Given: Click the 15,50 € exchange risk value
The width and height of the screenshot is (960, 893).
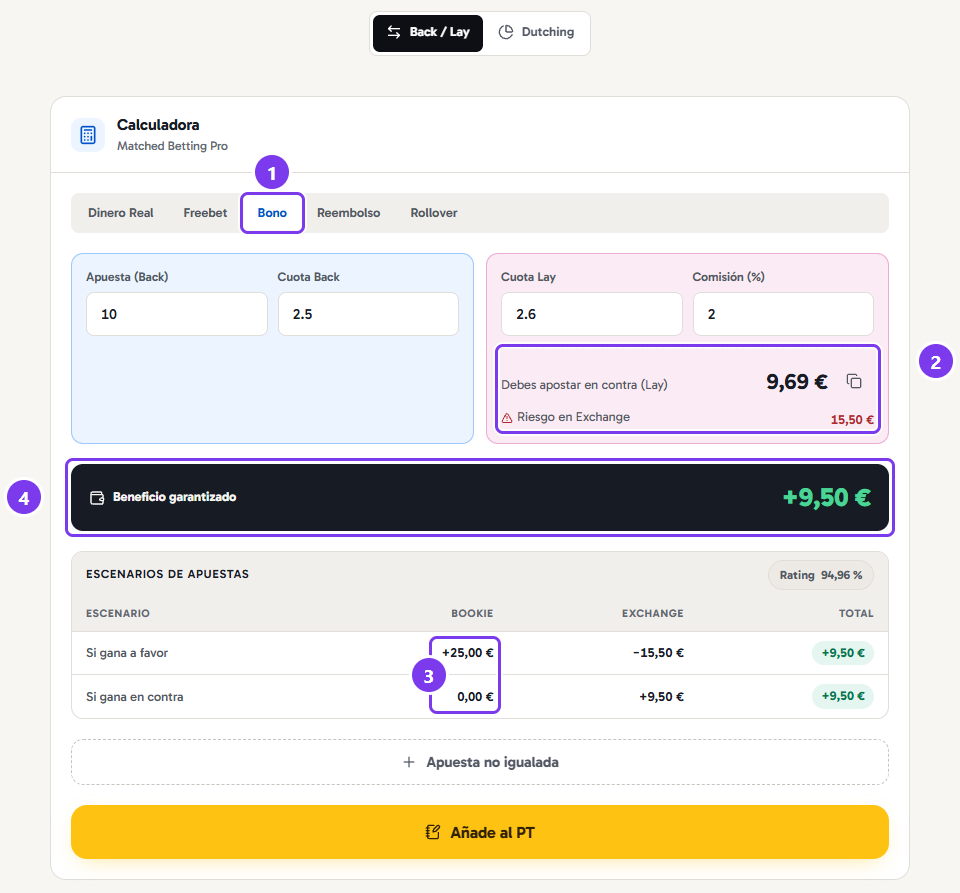Looking at the screenshot, I should (852, 420).
